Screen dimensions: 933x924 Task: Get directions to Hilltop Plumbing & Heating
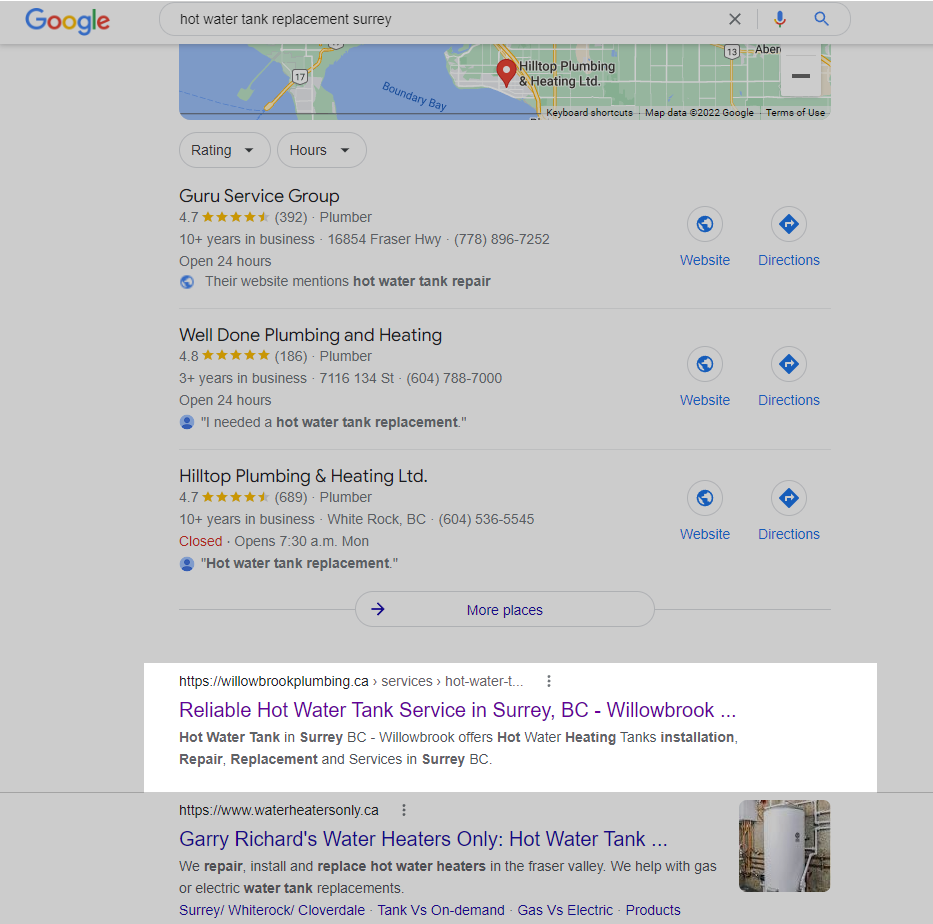pyautogui.click(x=788, y=498)
